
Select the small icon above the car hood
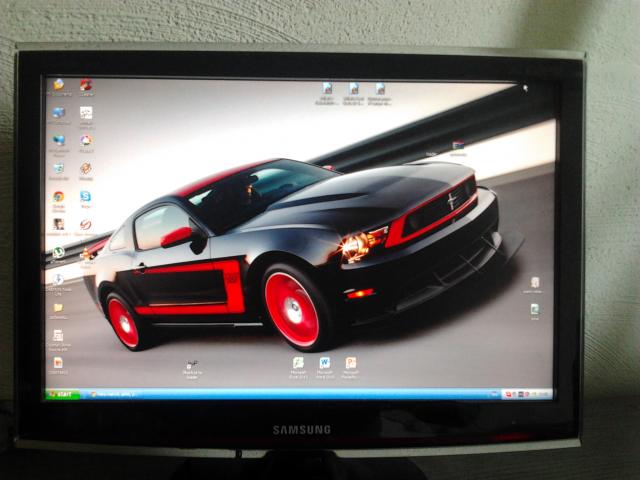458,146
